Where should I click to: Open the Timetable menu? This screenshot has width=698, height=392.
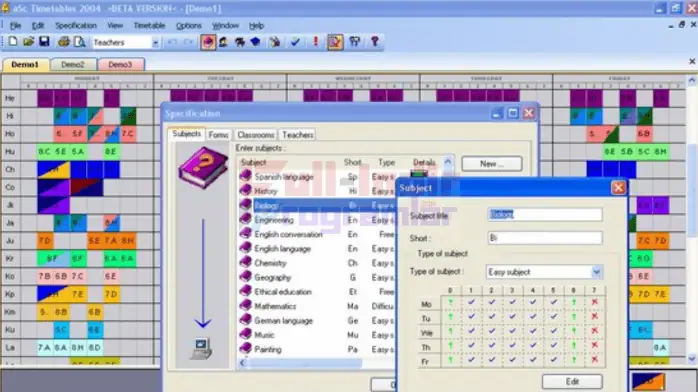pos(149,26)
